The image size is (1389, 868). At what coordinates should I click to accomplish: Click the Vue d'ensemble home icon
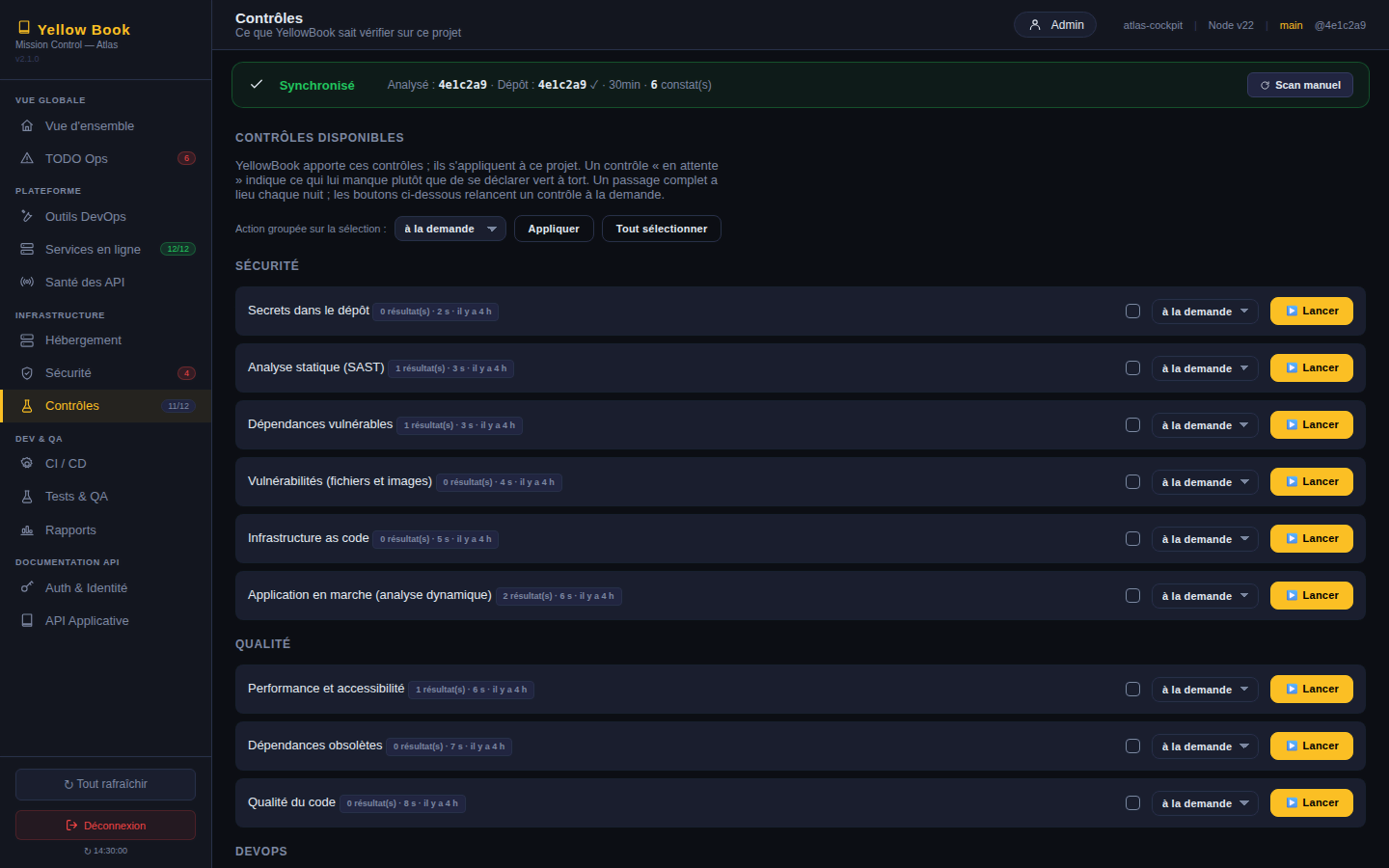tap(27, 126)
